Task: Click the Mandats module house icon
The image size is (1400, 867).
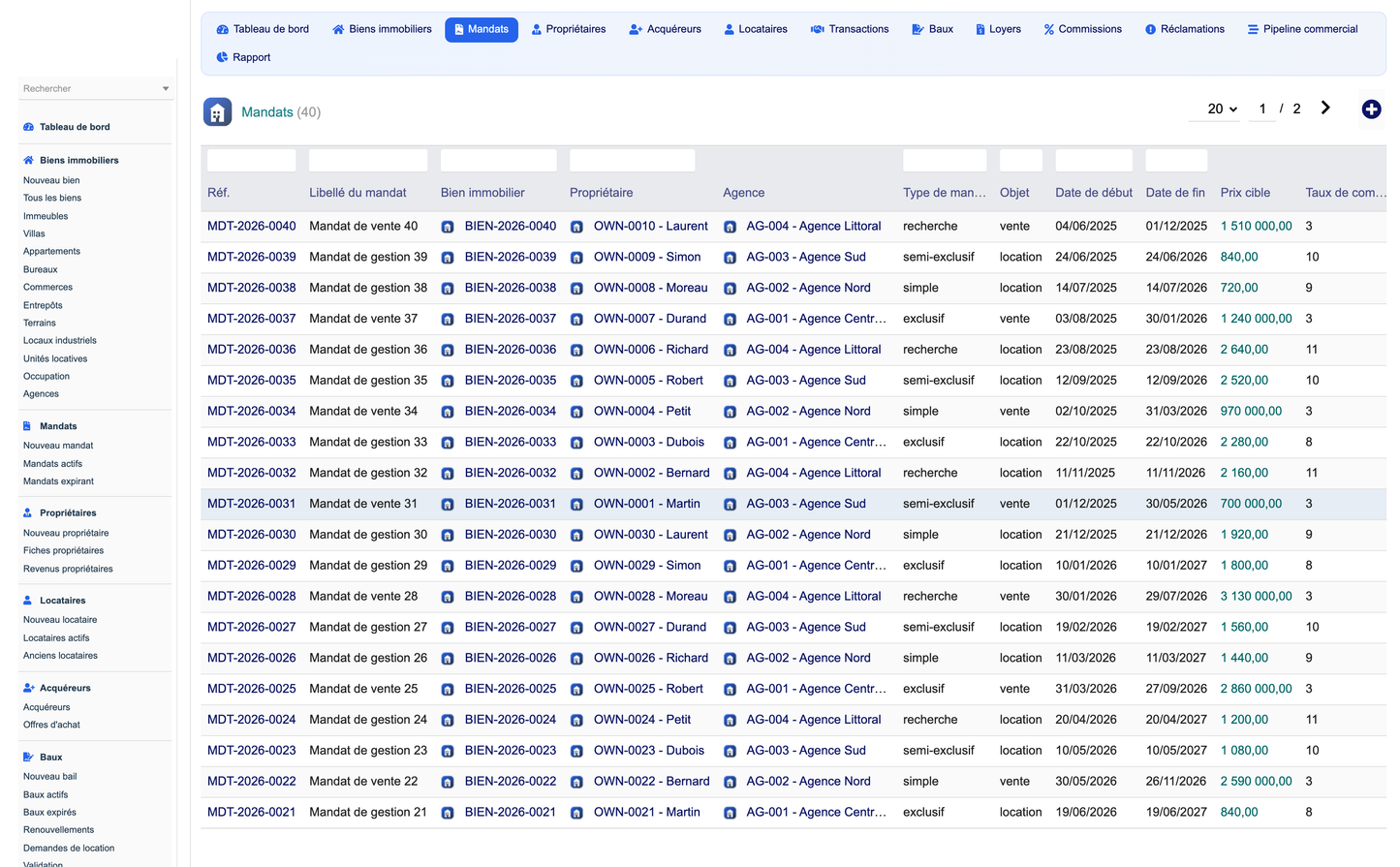Action: pos(217,112)
